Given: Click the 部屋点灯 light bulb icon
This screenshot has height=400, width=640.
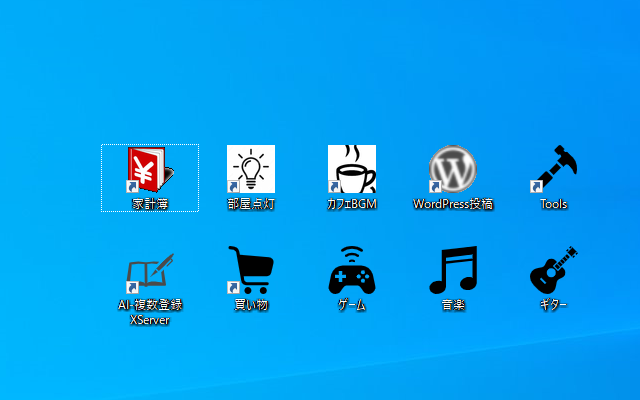Looking at the screenshot, I should [251, 169].
